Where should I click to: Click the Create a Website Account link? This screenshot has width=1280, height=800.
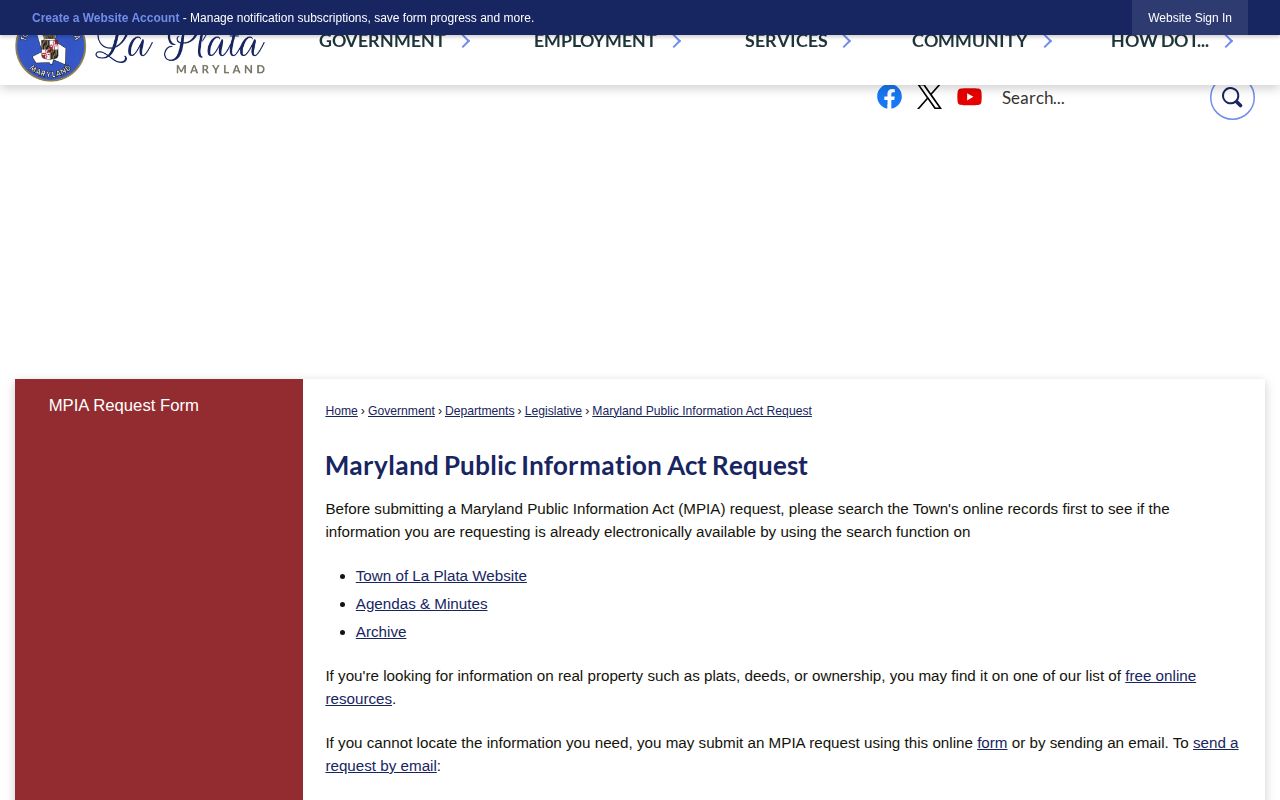pos(106,18)
